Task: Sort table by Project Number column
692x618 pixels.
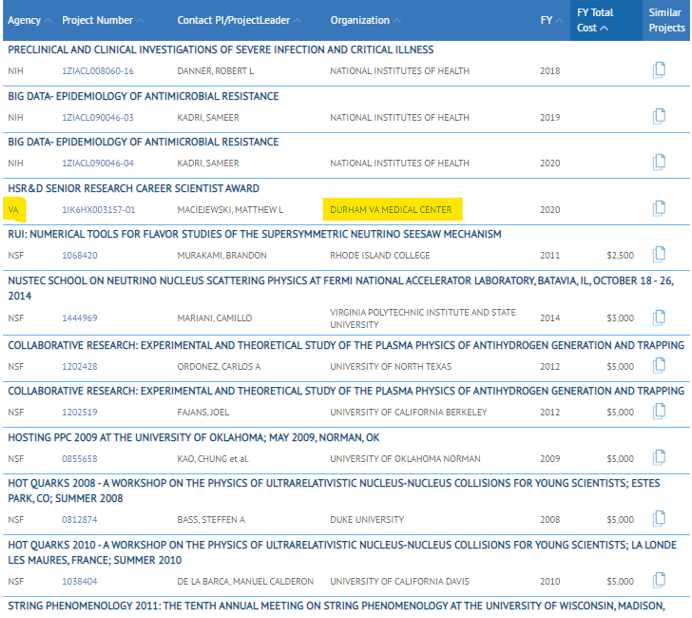Action: tap(103, 20)
